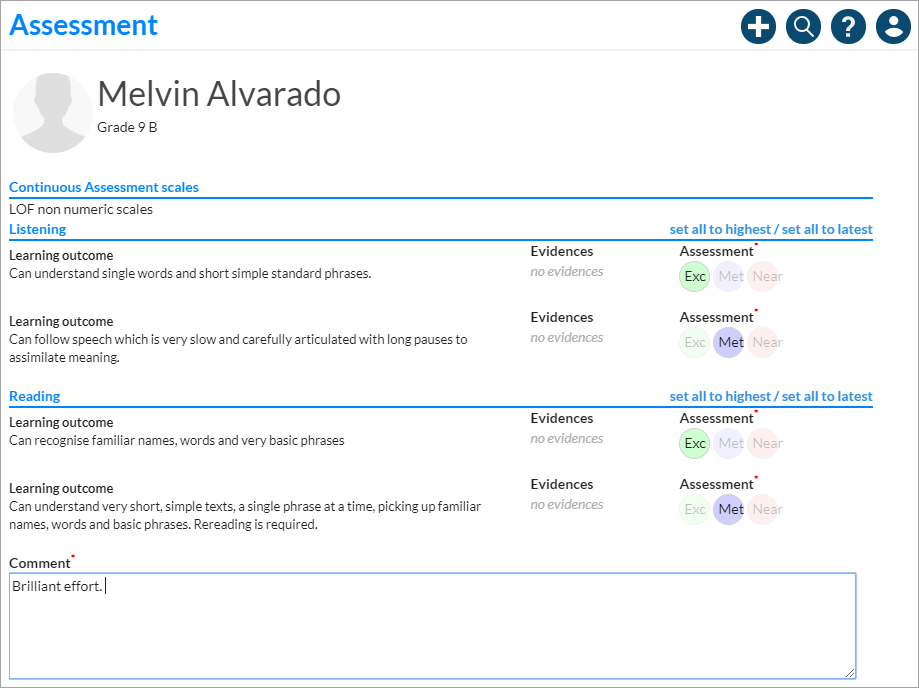Open help via question mark icon
The height and width of the screenshot is (688, 919).
849,26
